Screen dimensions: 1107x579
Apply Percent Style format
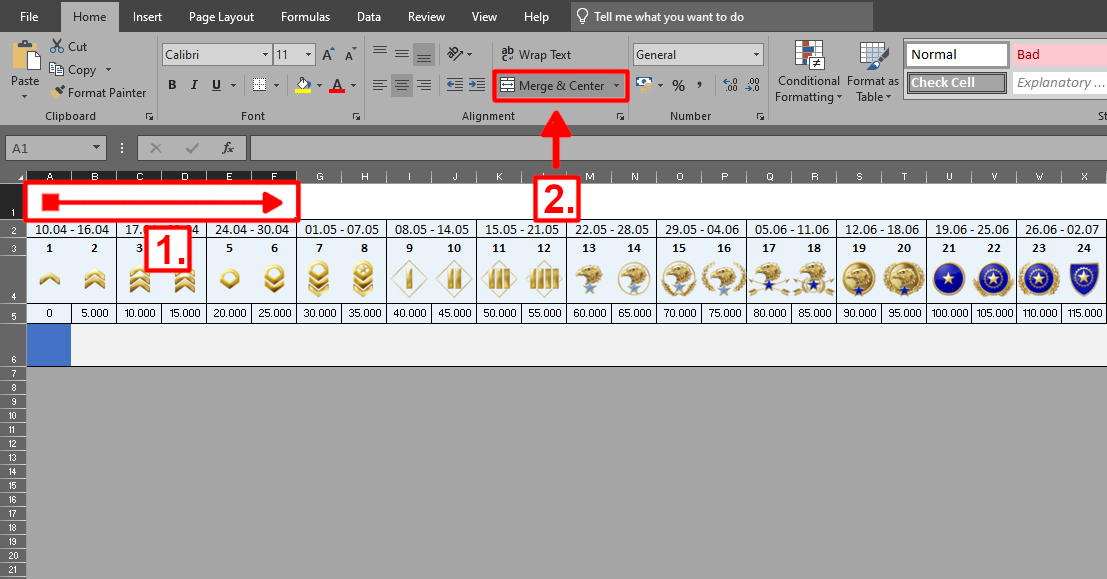tap(678, 85)
